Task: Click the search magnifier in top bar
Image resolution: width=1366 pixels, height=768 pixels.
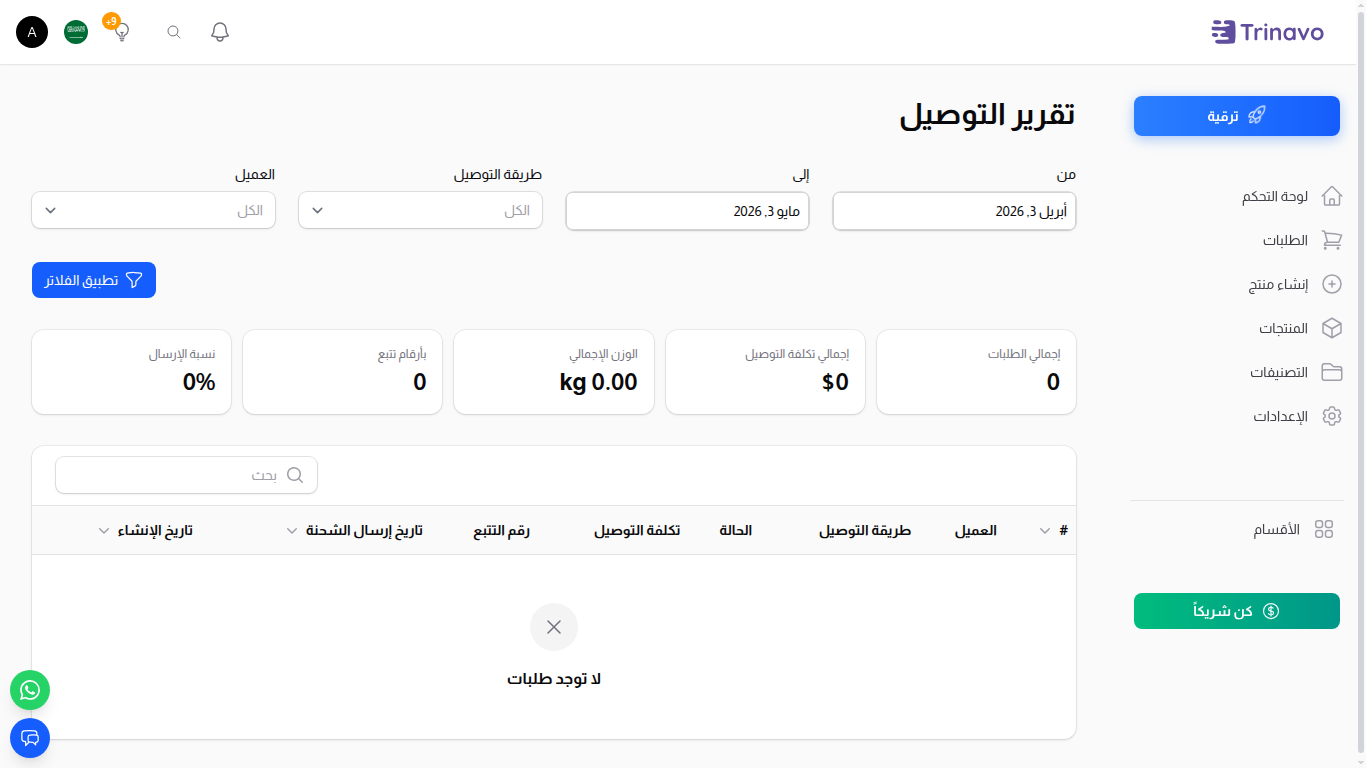Action: click(x=174, y=32)
